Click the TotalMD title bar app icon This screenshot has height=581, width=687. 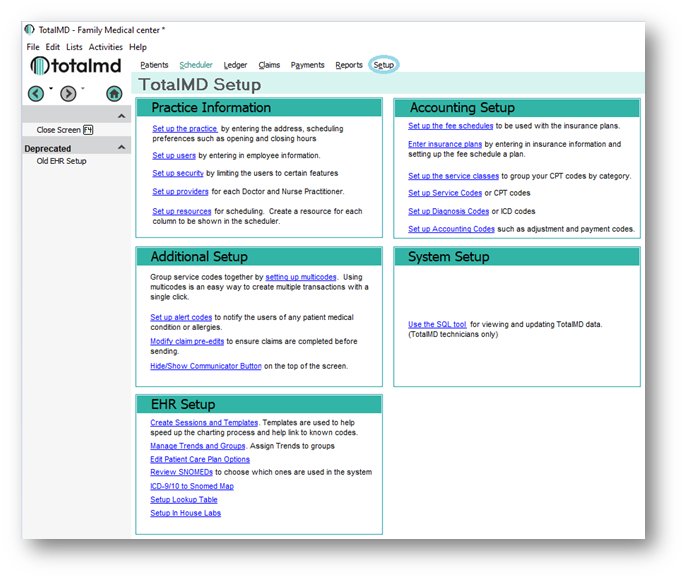(x=29, y=30)
